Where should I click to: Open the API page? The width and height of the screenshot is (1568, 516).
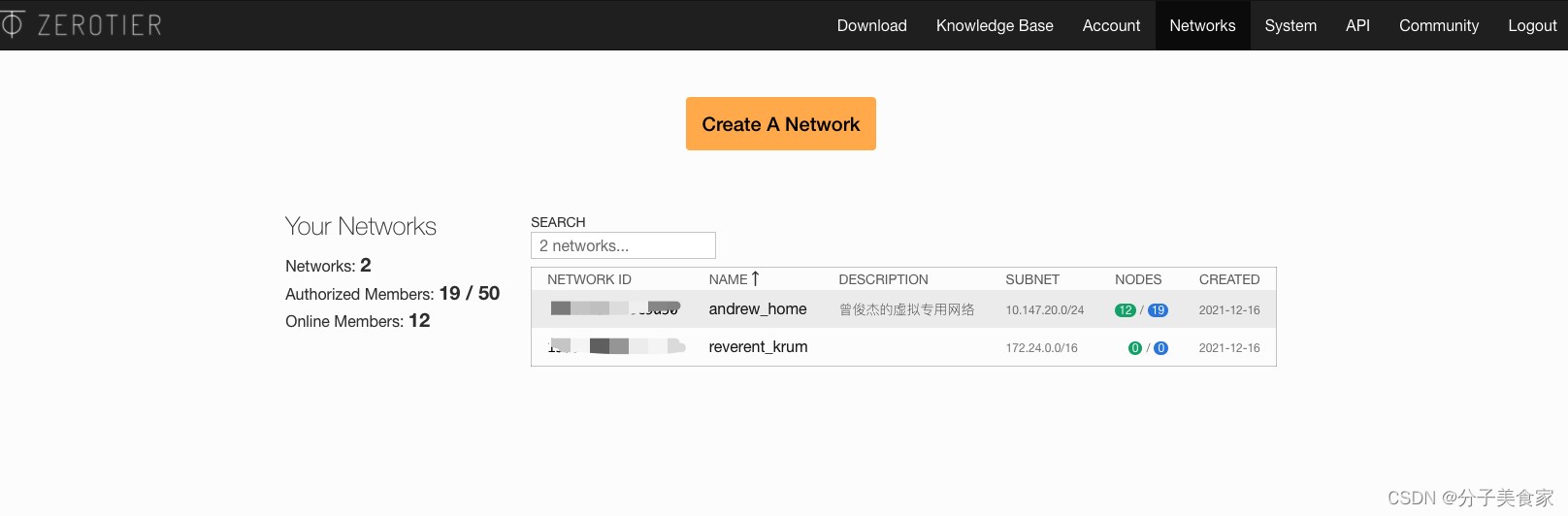pos(1357,25)
